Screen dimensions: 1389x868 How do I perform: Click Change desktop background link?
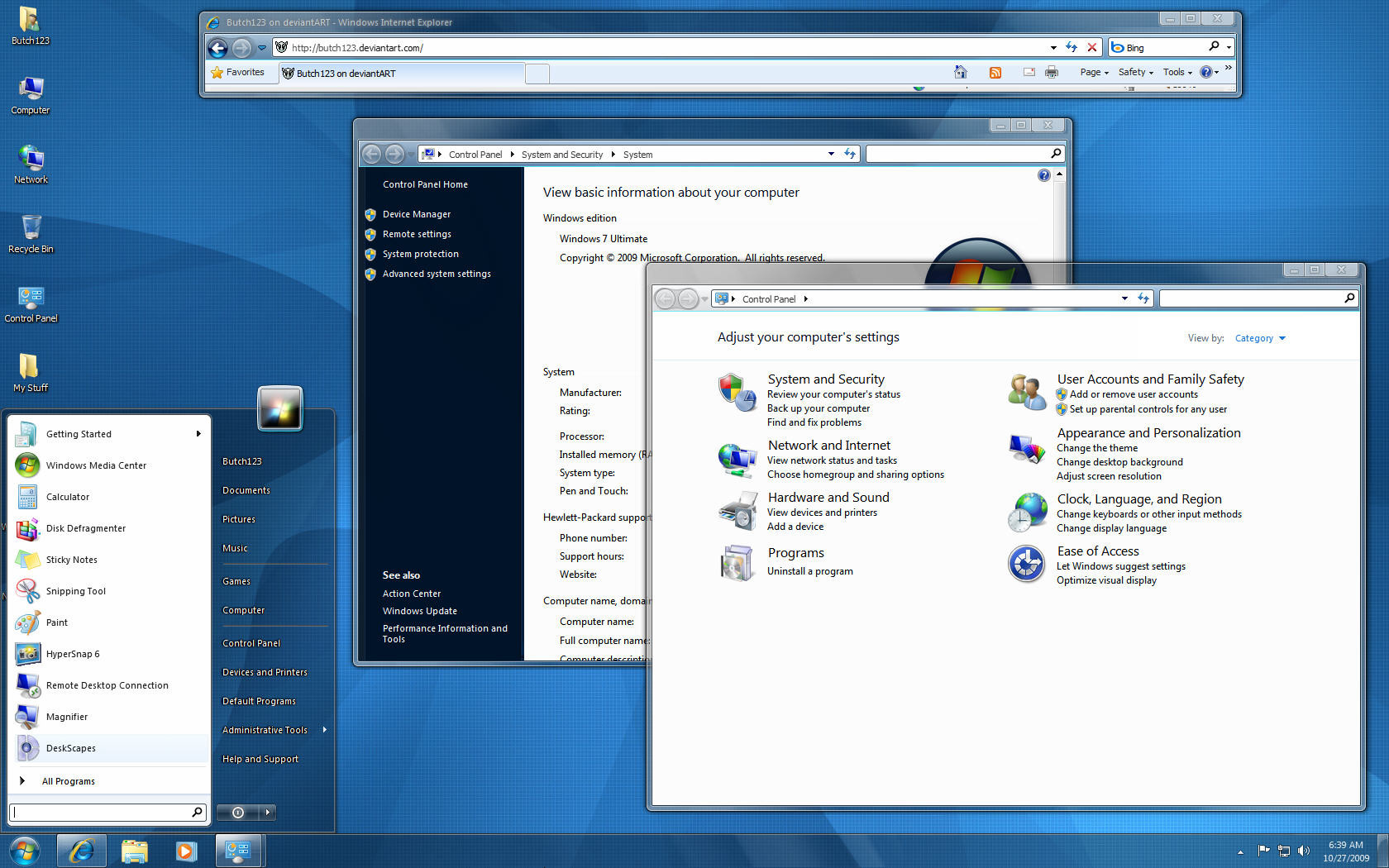coord(1119,462)
